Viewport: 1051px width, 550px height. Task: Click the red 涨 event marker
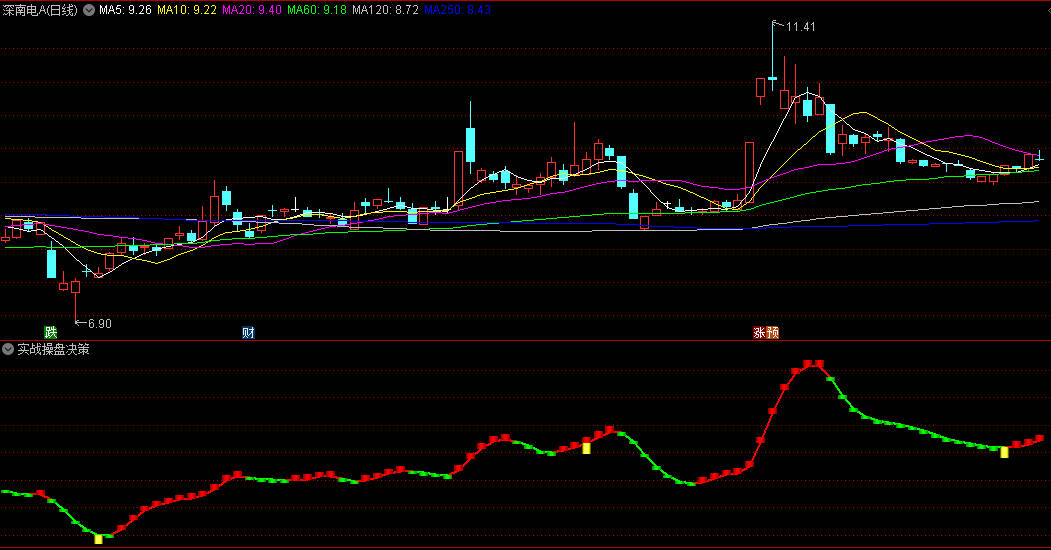[x=759, y=332]
